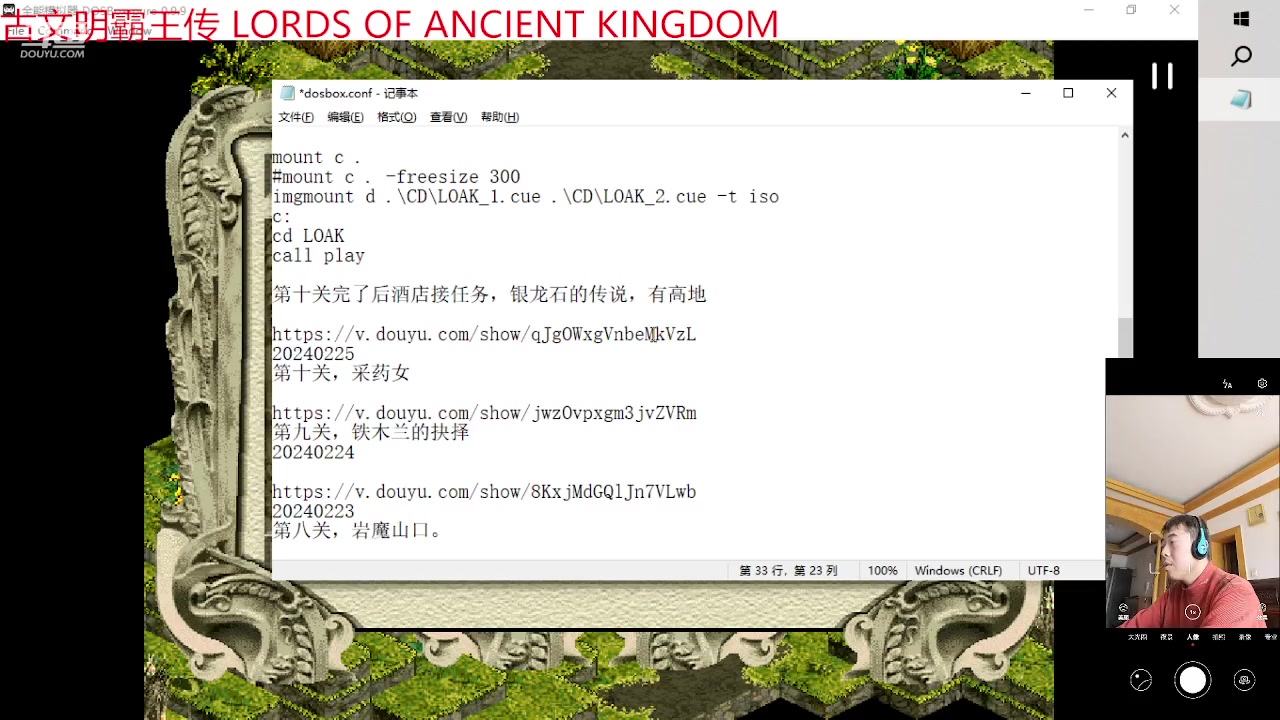
Task: Open the 帮助(H) menu in Notepad
Action: [x=499, y=117]
